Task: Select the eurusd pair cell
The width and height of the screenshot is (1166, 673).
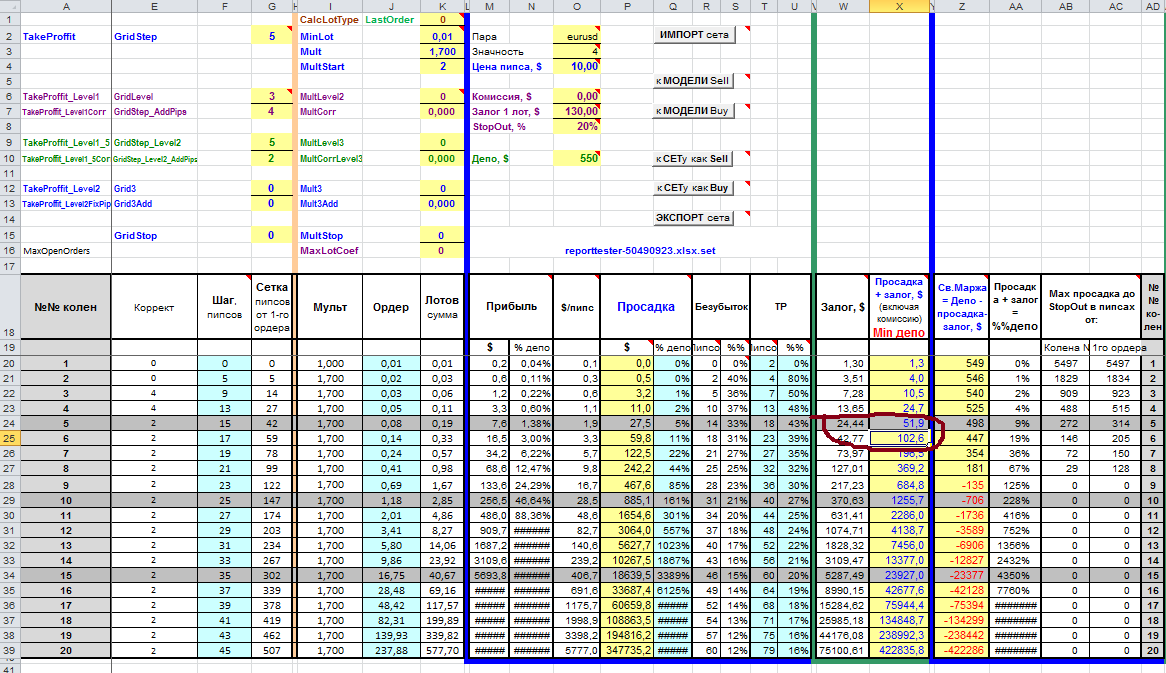Action: coord(576,36)
